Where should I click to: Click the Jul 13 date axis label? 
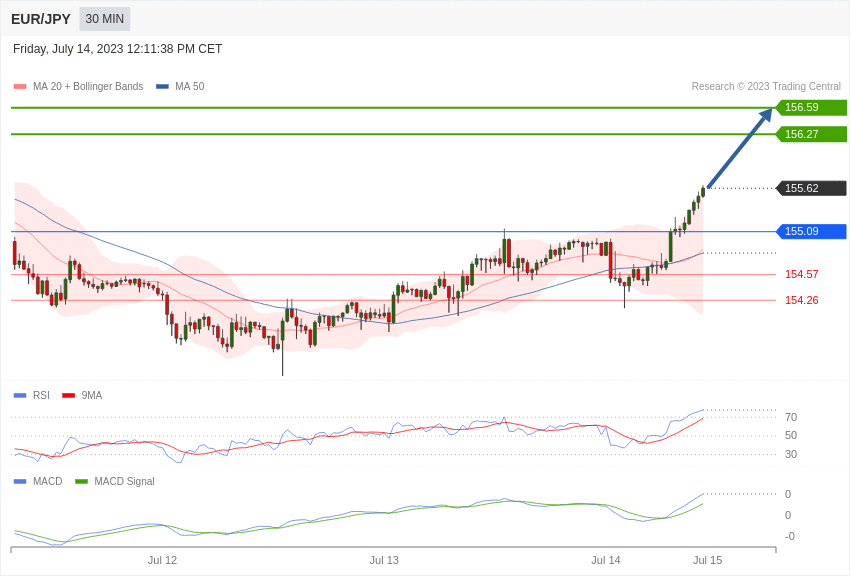(x=384, y=560)
